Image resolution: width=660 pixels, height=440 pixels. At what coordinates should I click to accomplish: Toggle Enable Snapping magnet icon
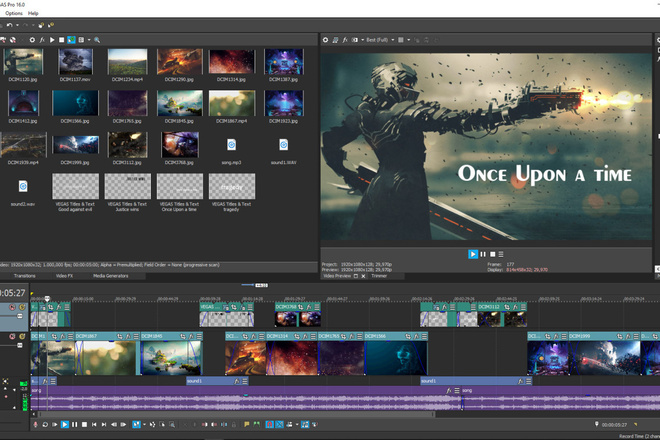point(269,424)
